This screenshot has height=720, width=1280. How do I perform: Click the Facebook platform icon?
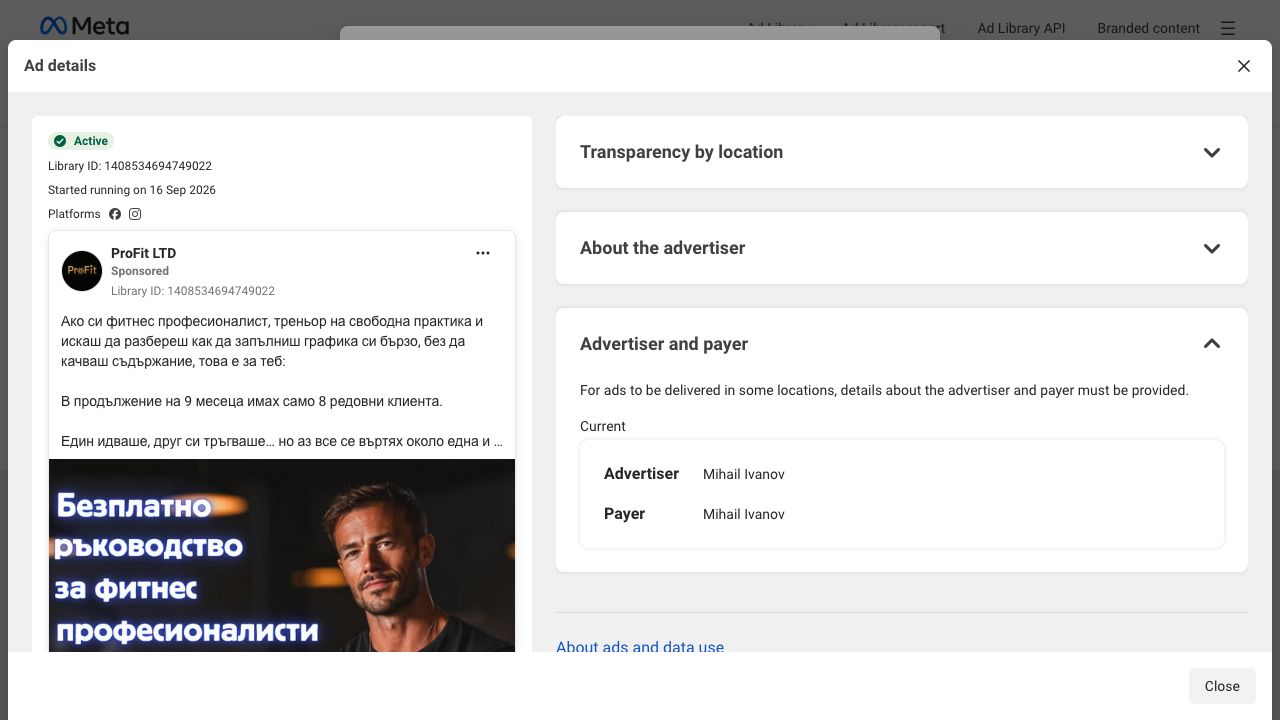point(115,214)
